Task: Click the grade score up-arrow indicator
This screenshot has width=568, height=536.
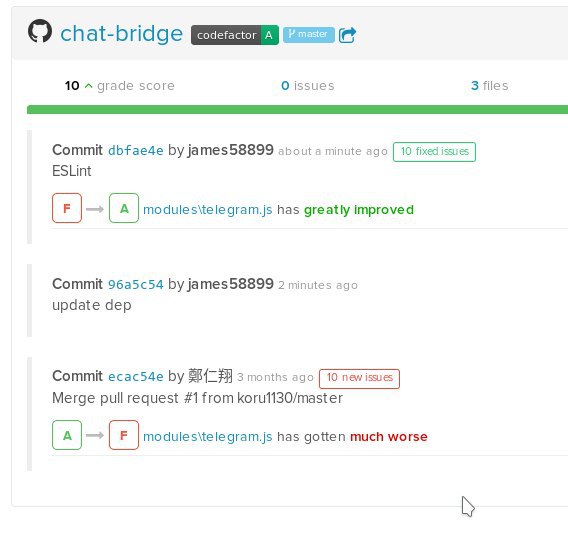Action: click(x=88, y=86)
